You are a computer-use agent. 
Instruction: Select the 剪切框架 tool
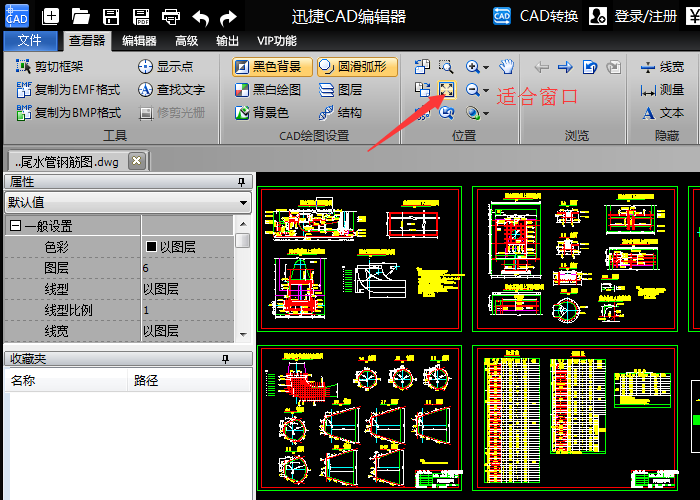pos(50,67)
